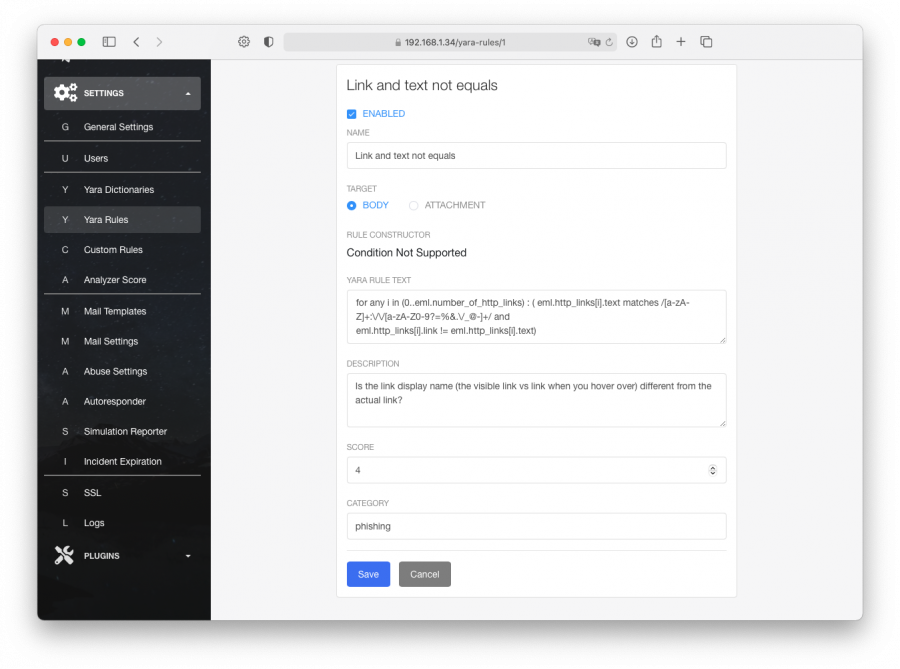
Task: Click the Share icon in the toolbar
Action: (x=657, y=42)
